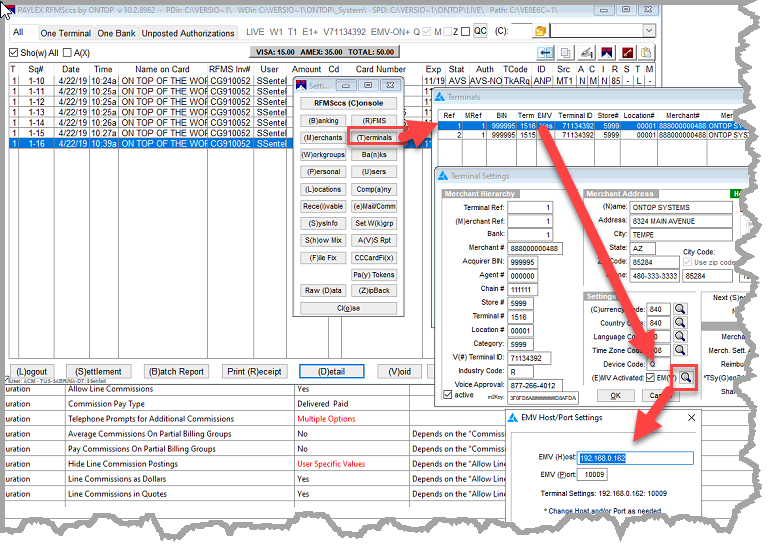Click the (Z)ipBack button
Screen dimensions: 769x547
[x=374, y=290]
